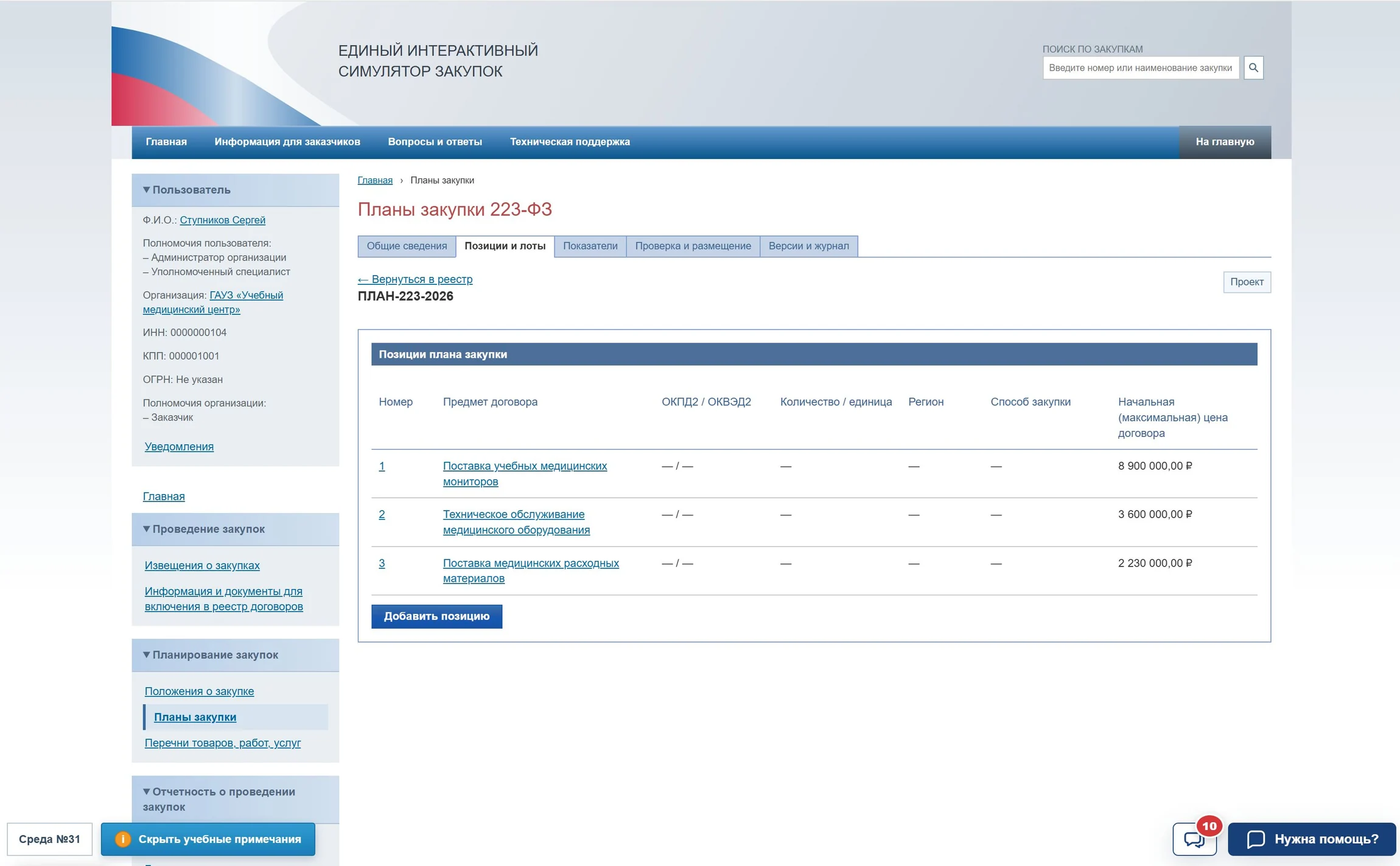The width and height of the screenshot is (1400, 866).
Task: Select Вопросы и ответы in navigation bar
Action: [435, 142]
